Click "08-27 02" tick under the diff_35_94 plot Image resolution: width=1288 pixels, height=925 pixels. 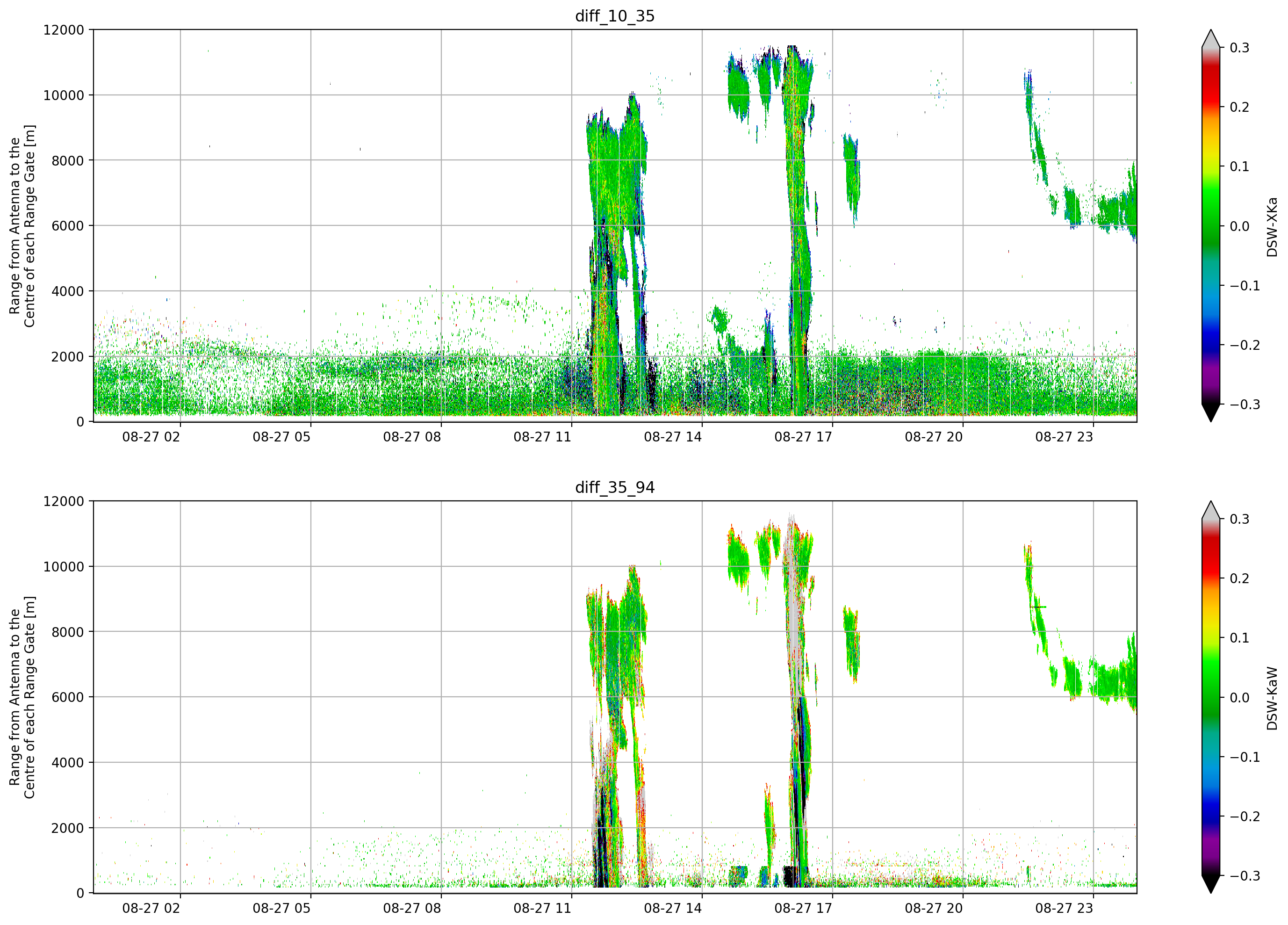pyautogui.click(x=151, y=909)
